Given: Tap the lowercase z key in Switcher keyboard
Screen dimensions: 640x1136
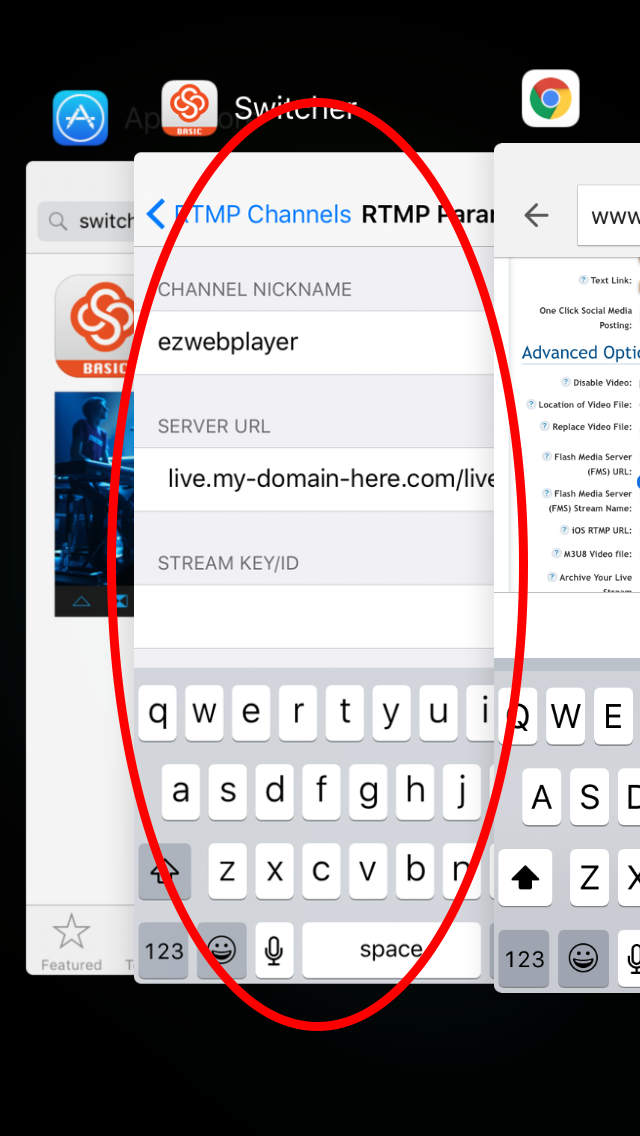Looking at the screenshot, I should pyautogui.click(x=228, y=871).
